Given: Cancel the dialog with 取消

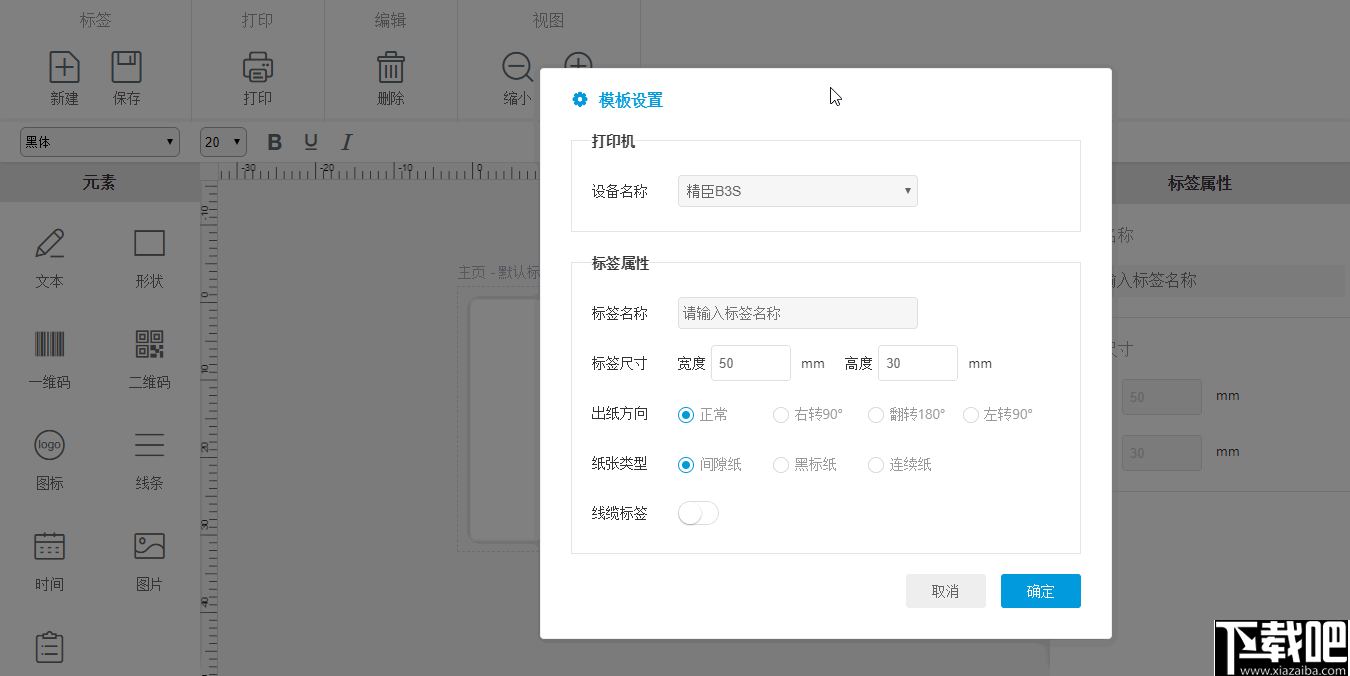Looking at the screenshot, I should 945,591.
